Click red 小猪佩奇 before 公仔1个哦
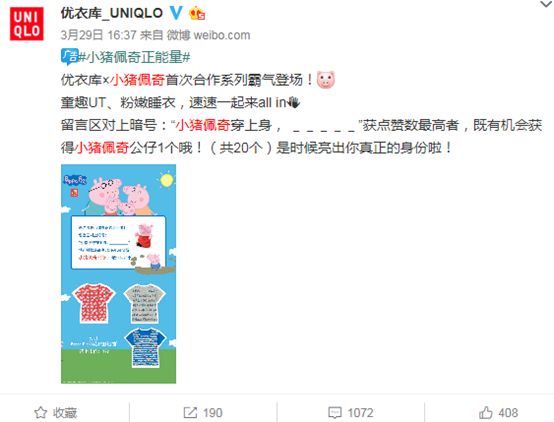The height and width of the screenshot is (422, 554). pos(102,147)
